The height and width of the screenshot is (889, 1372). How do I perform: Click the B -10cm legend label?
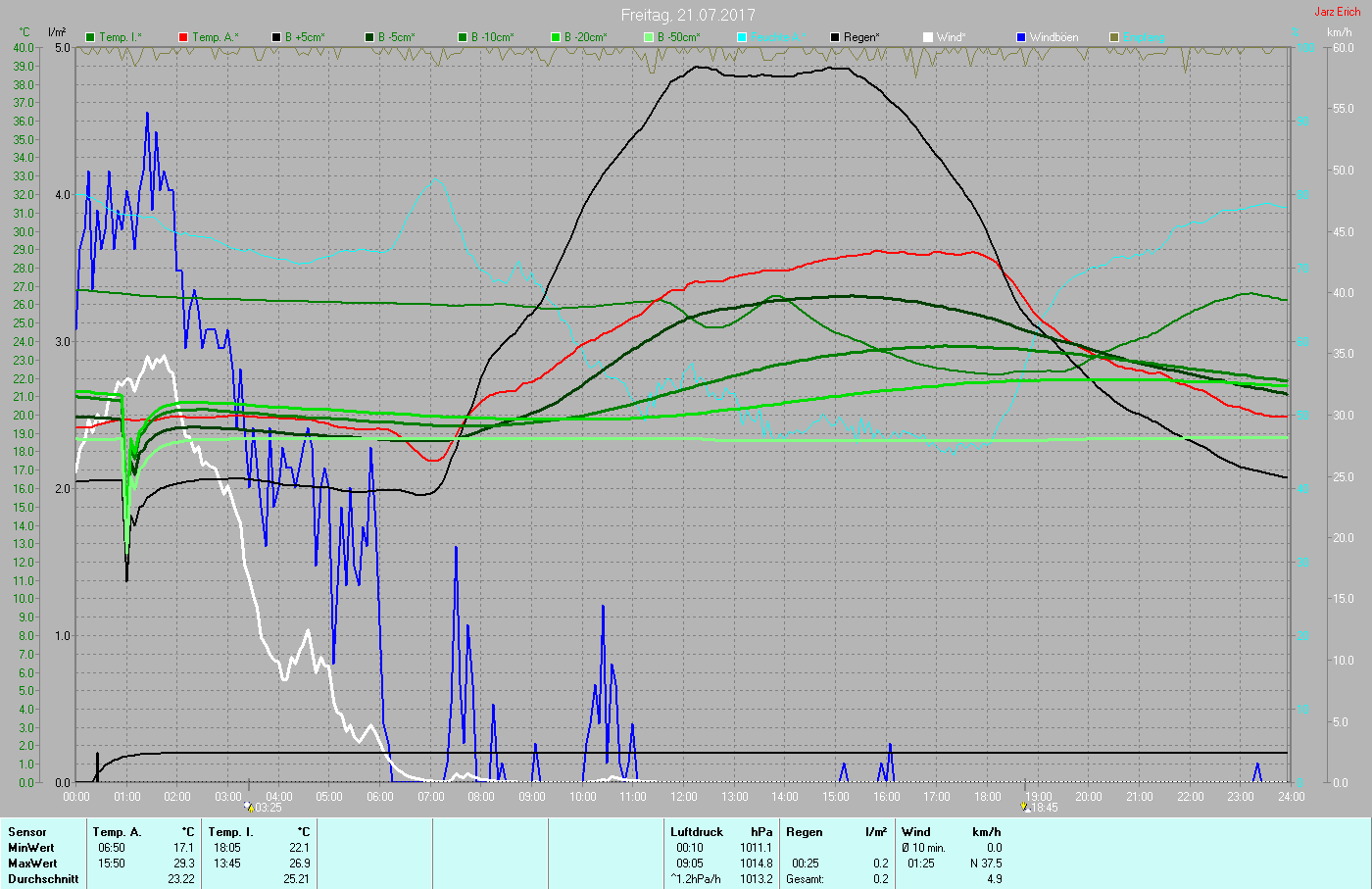point(491,37)
